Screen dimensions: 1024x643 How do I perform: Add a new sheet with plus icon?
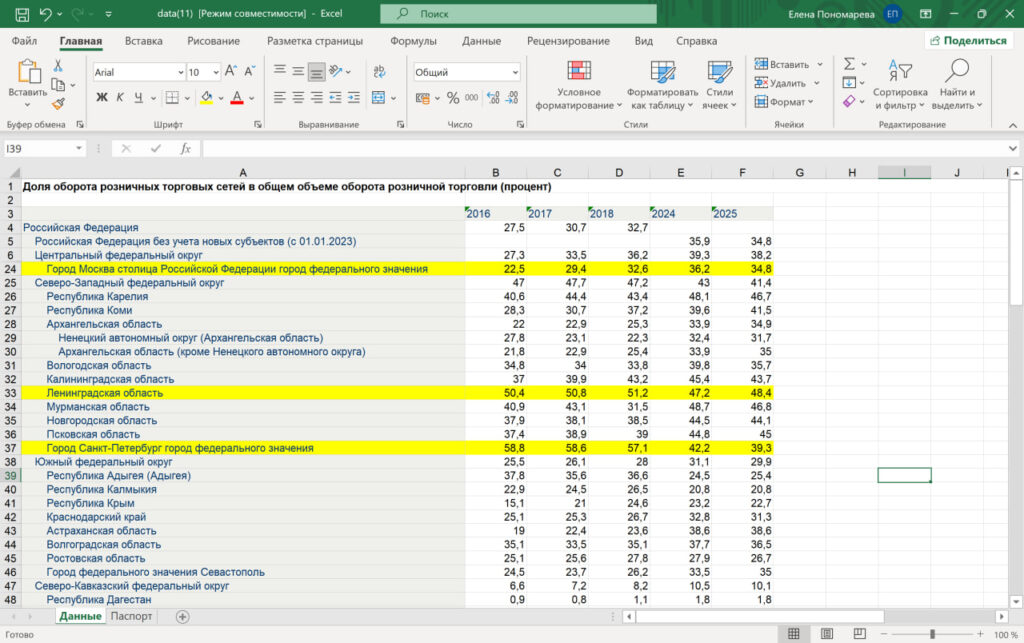[183, 616]
